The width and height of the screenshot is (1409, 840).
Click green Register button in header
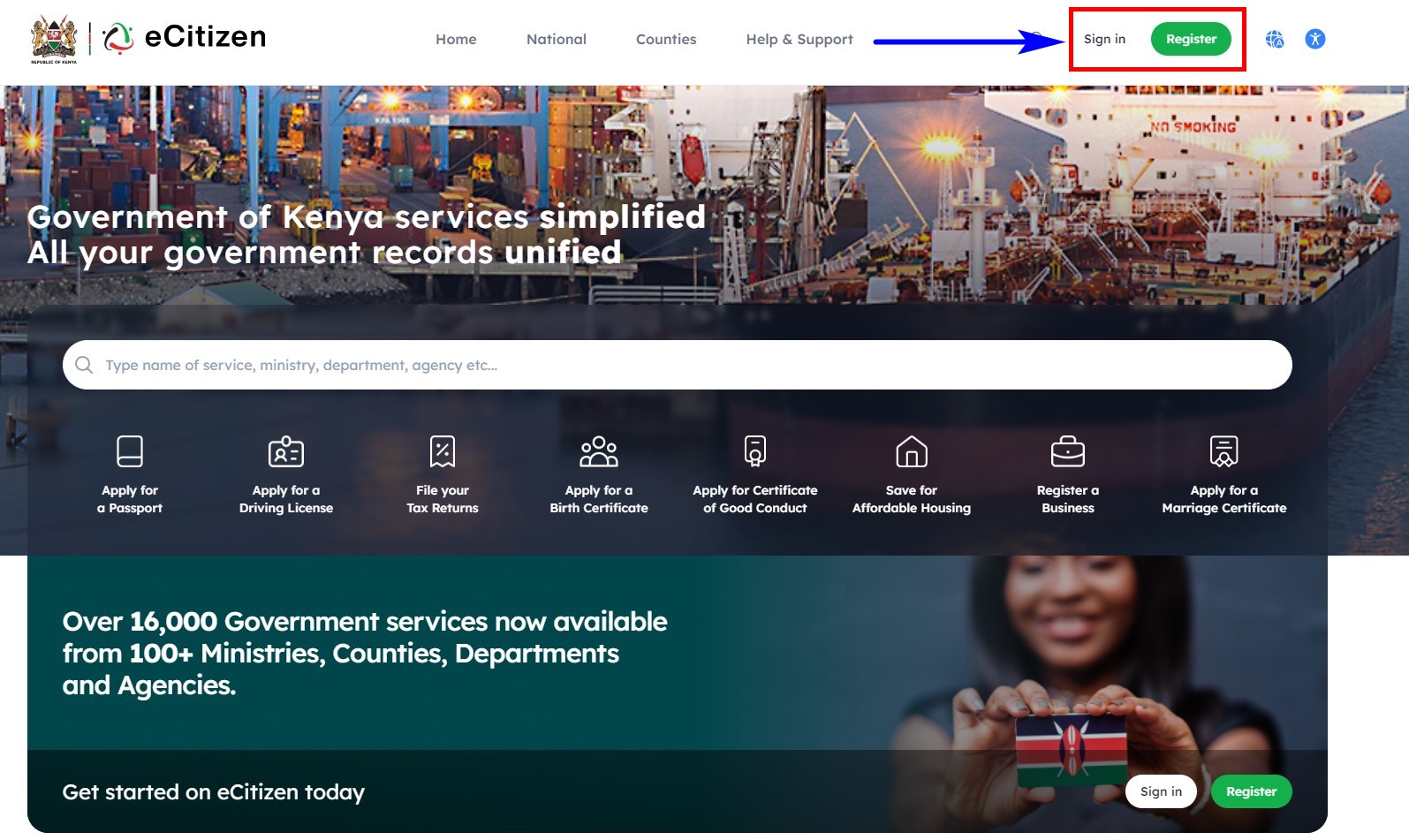tap(1191, 39)
